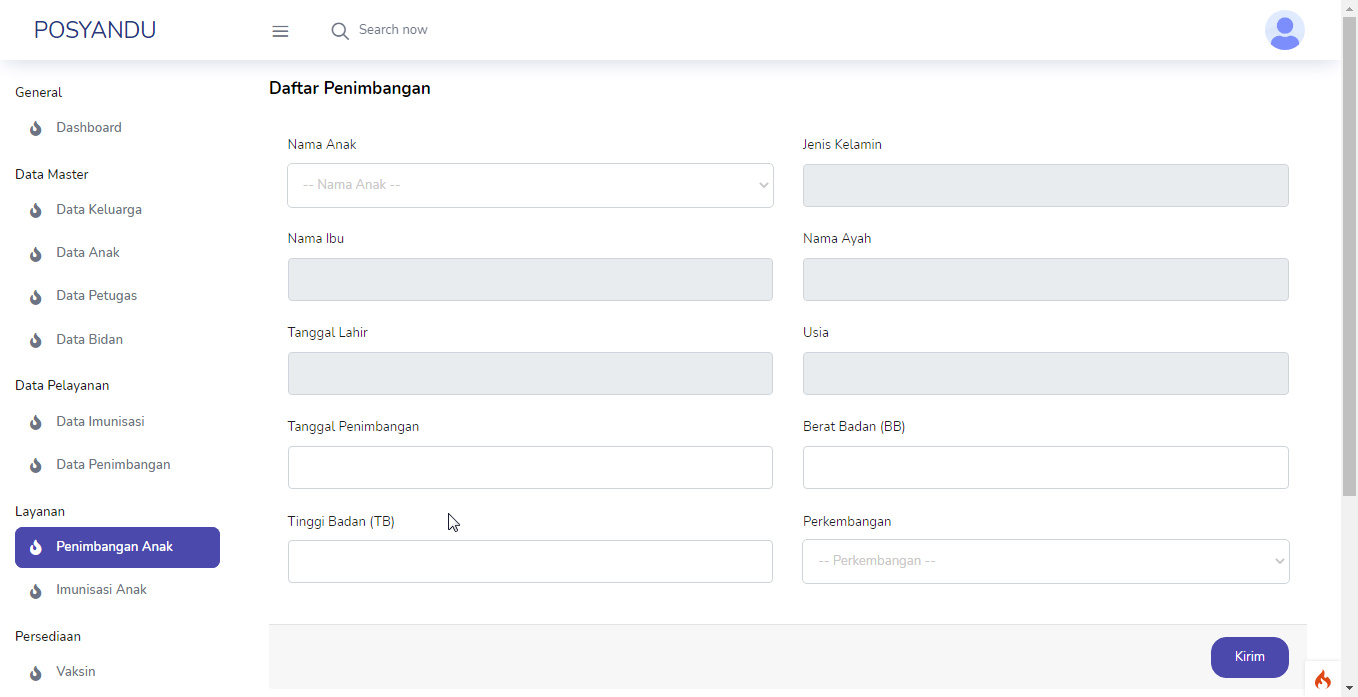Select the Data Petugas menu entry
The height and width of the screenshot is (697, 1358).
click(x=95, y=295)
